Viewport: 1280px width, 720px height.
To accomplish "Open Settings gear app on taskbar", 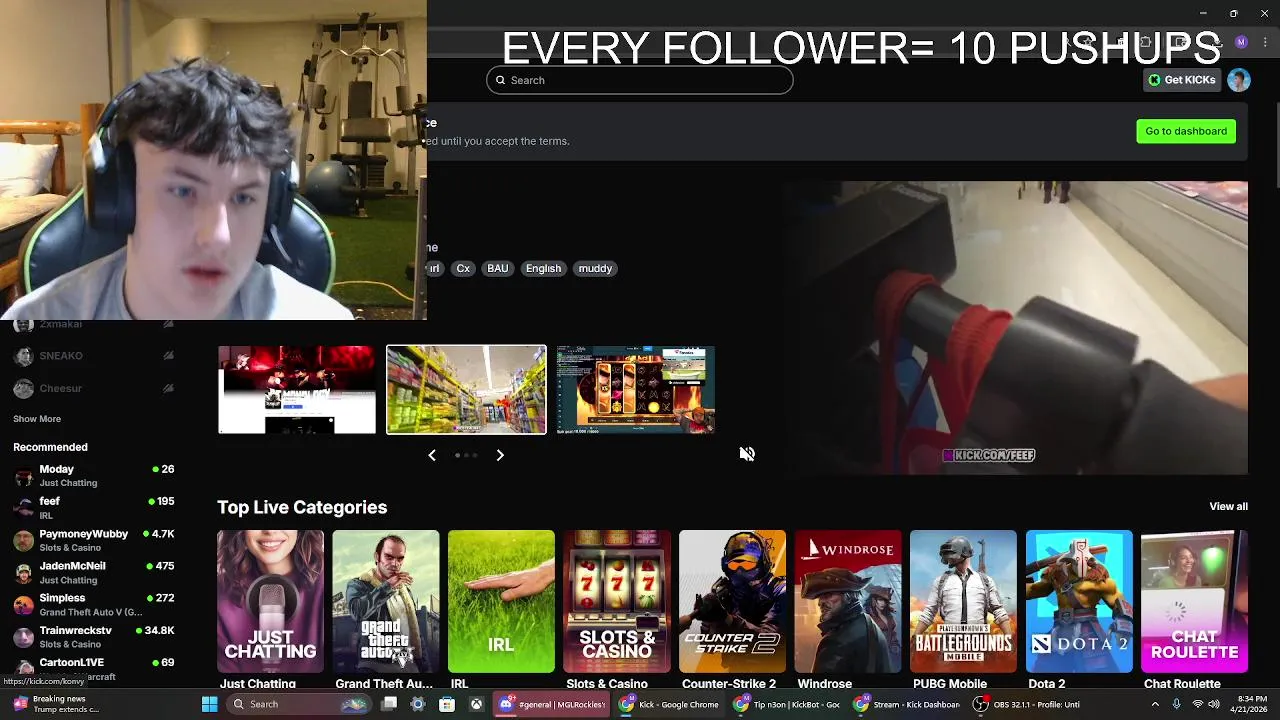I will (418, 704).
